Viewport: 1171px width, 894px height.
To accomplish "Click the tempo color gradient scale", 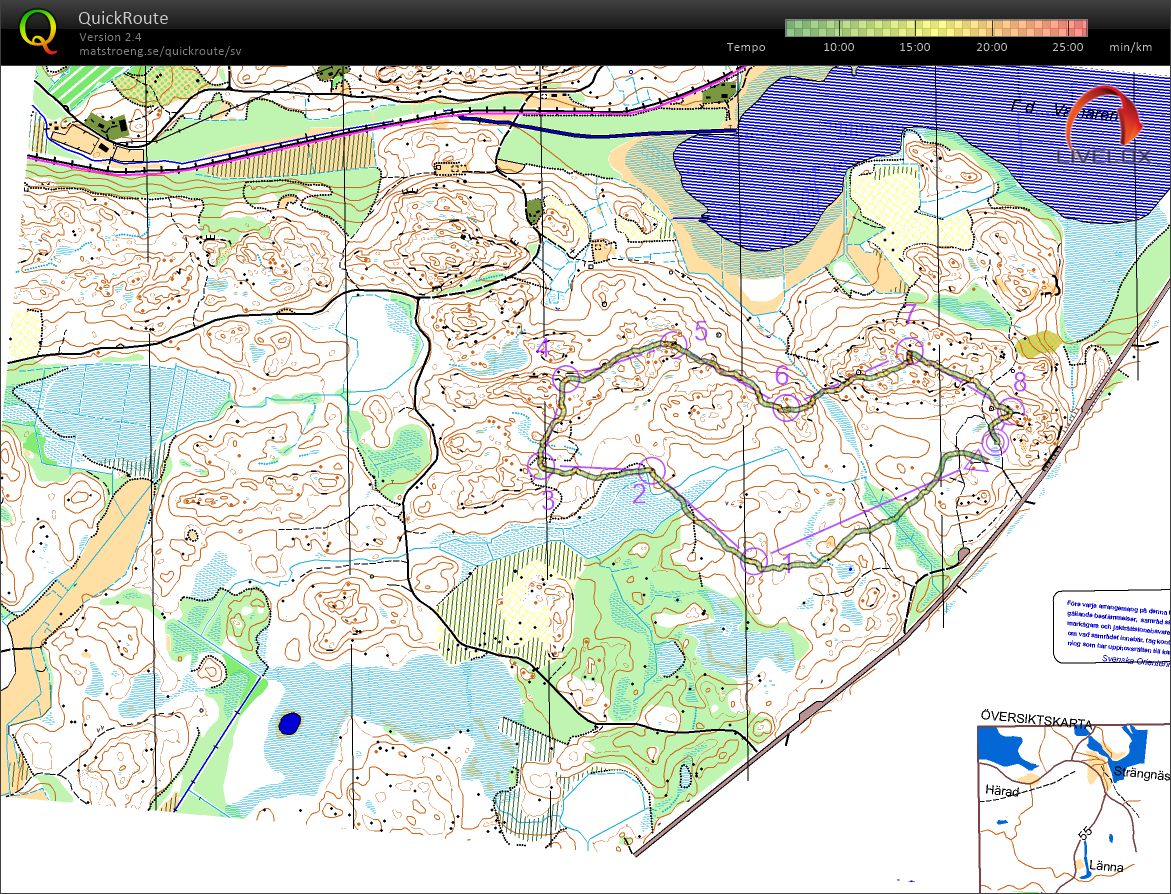I will point(936,28).
